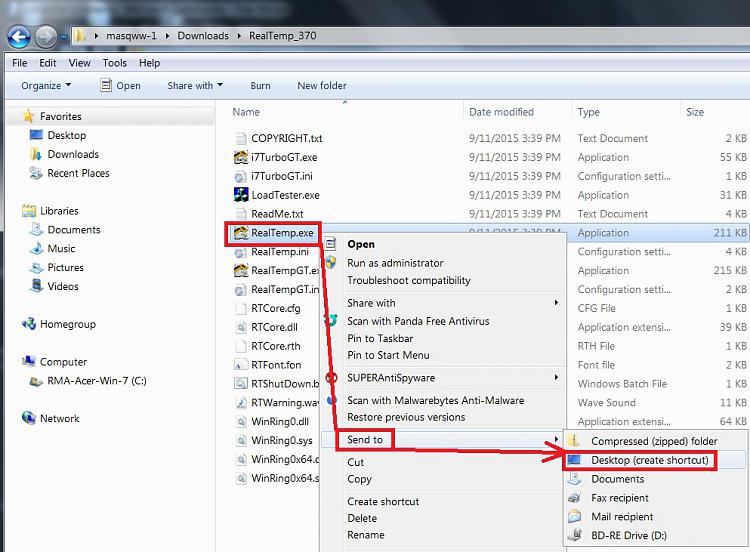The width and height of the screenshot is (750, 552).
Task: Click the Libraries folder icon
Action: click(29, 210)
